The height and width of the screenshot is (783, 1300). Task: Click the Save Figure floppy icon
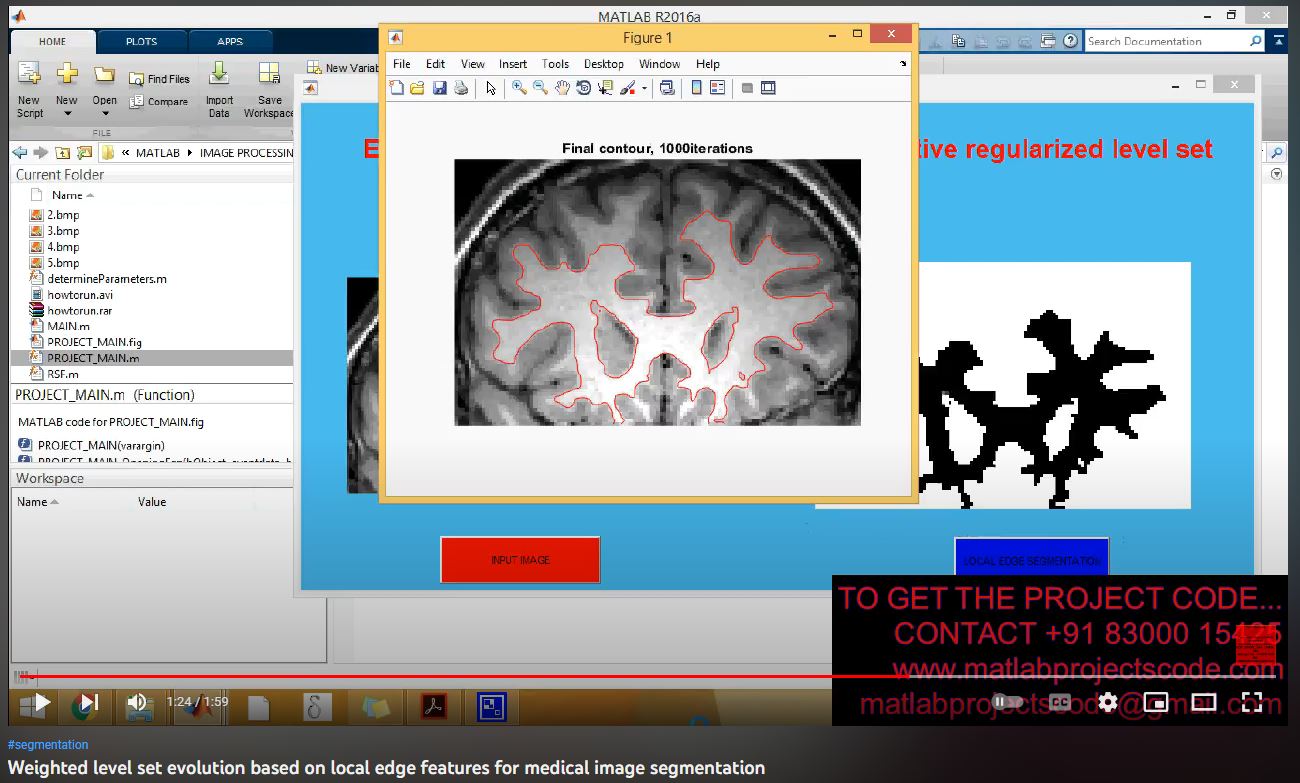pos(439,88)
